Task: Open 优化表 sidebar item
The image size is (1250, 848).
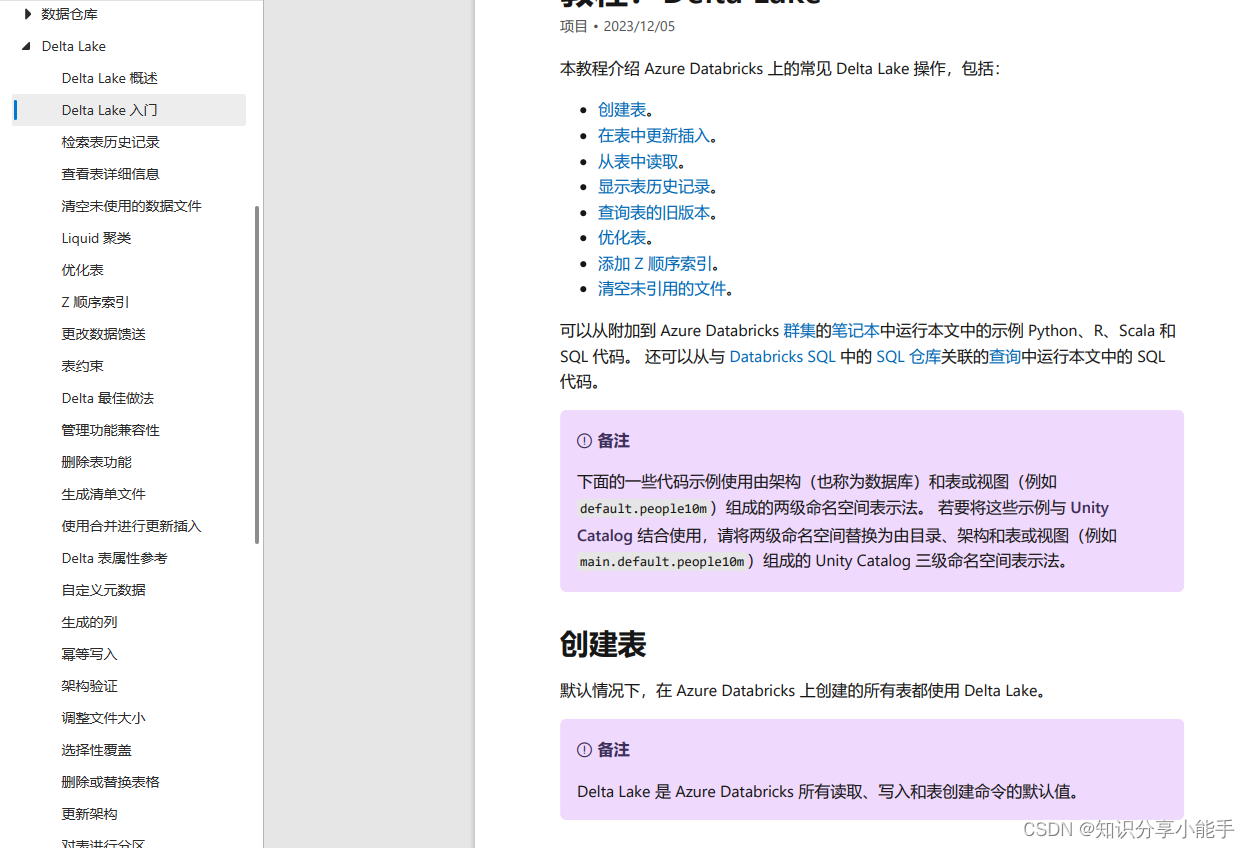Action: [x=83, y=270]
